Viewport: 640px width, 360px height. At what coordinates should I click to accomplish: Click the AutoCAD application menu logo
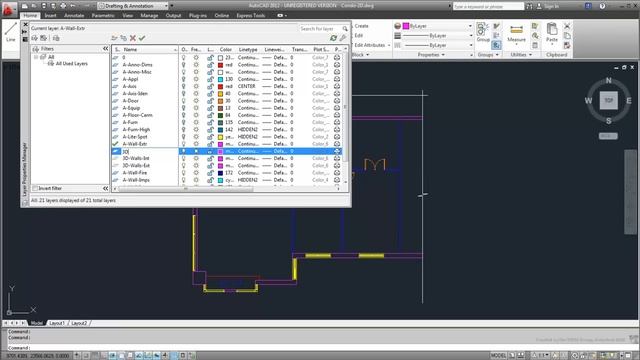[x=8, y=9]
